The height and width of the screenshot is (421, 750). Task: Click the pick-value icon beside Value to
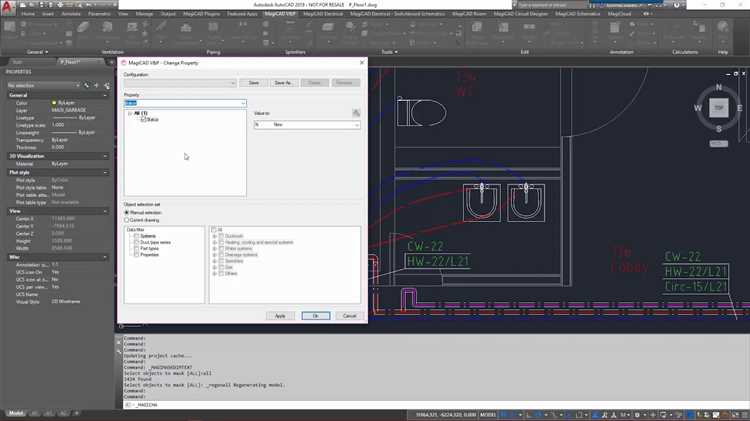356,113
